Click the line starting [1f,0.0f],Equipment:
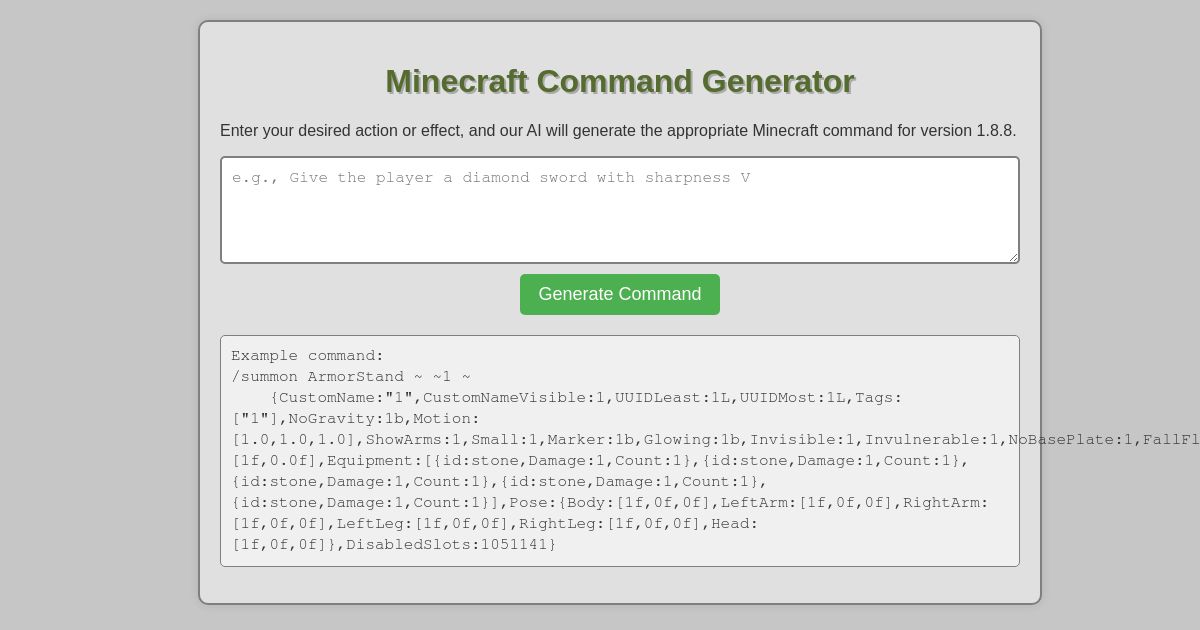The height and width of the screenshot is (630, 1200). [x=600, y=461]
